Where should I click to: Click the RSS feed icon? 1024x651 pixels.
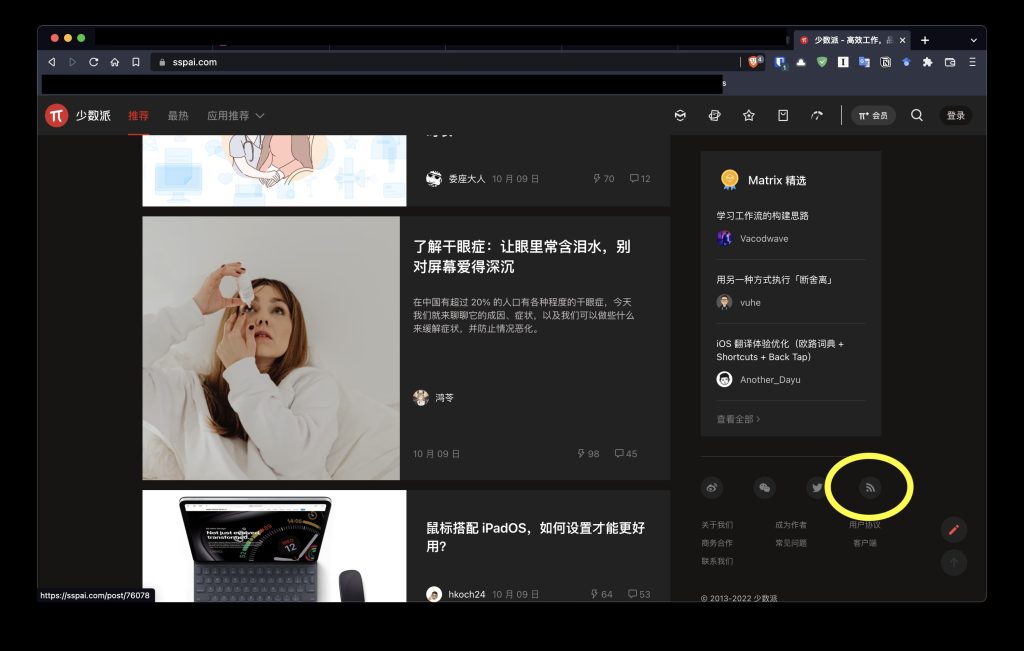(870, 488)
